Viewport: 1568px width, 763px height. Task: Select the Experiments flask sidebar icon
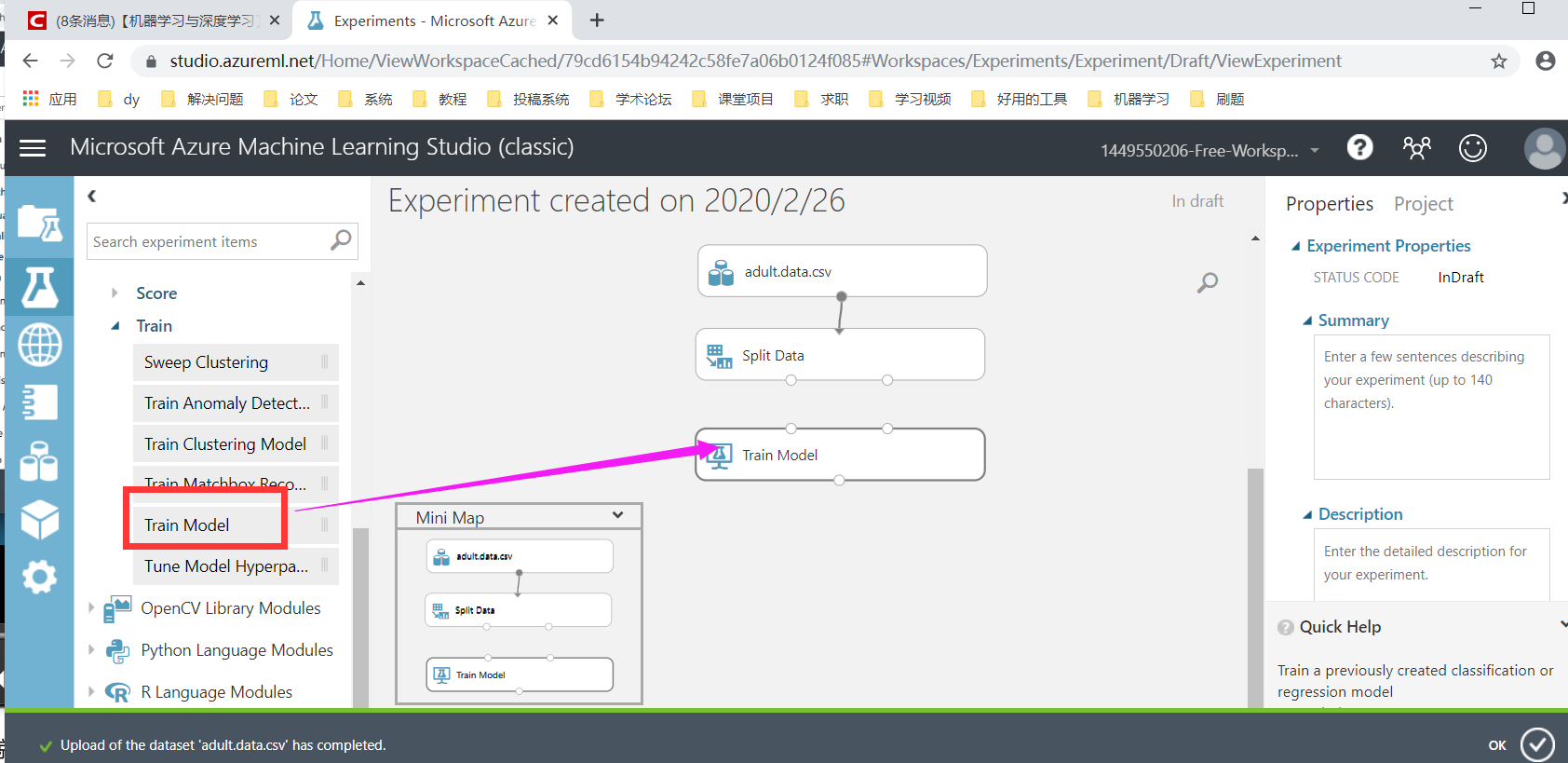(39, 286)
